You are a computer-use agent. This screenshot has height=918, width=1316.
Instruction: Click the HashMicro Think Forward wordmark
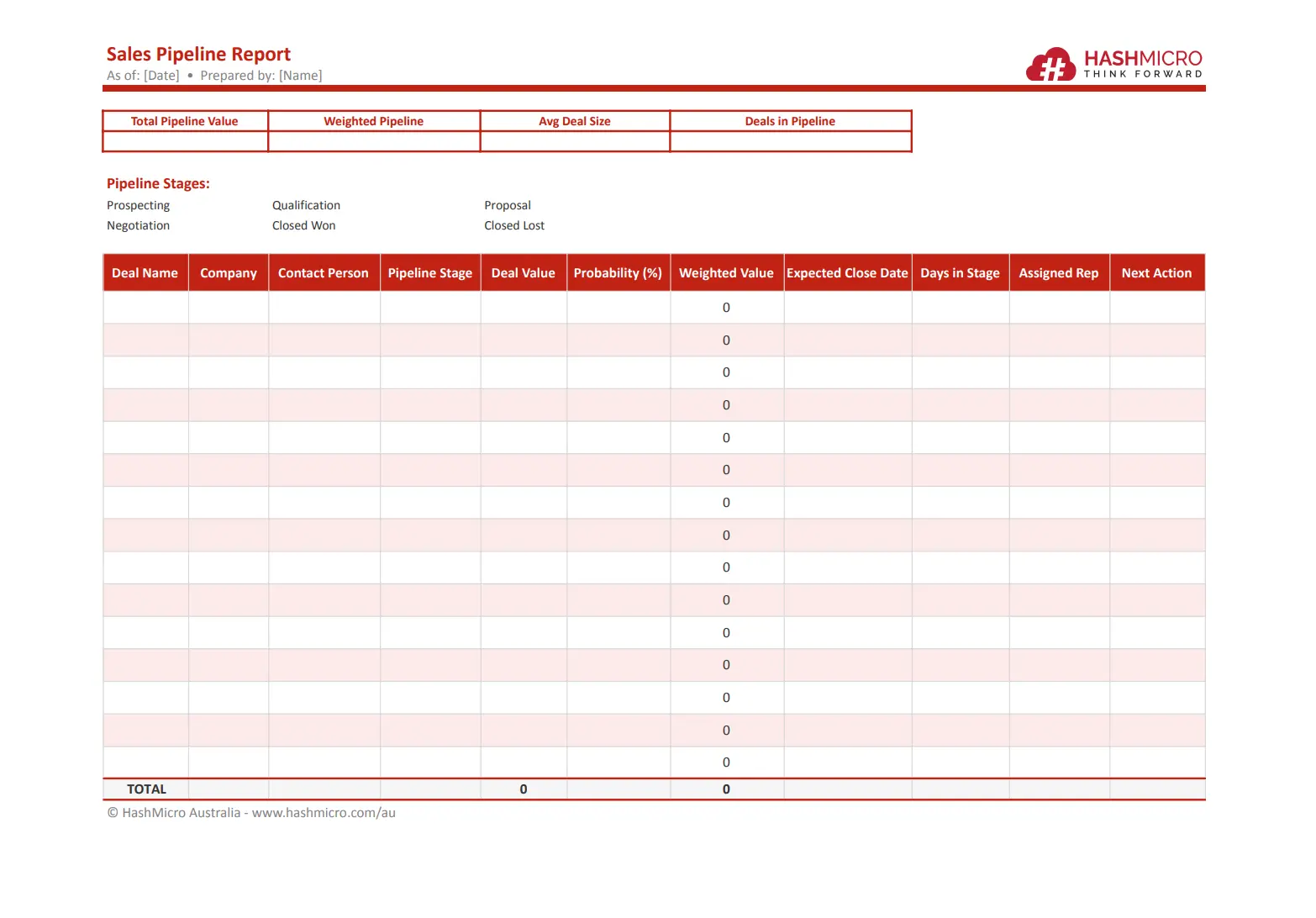coord(1142,64)
